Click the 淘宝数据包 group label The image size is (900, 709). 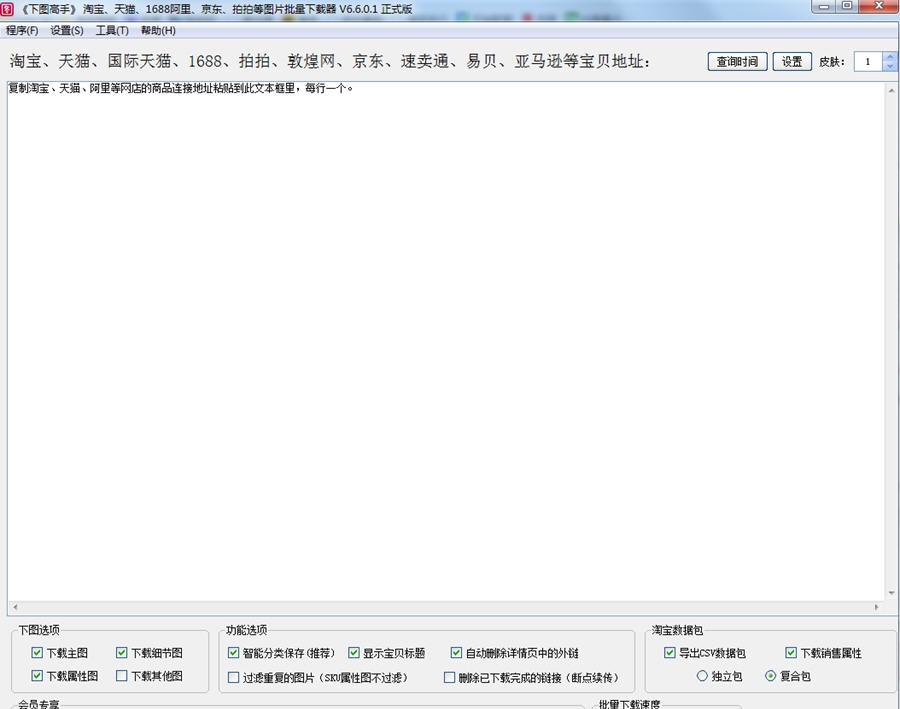[x=677, y=630]
